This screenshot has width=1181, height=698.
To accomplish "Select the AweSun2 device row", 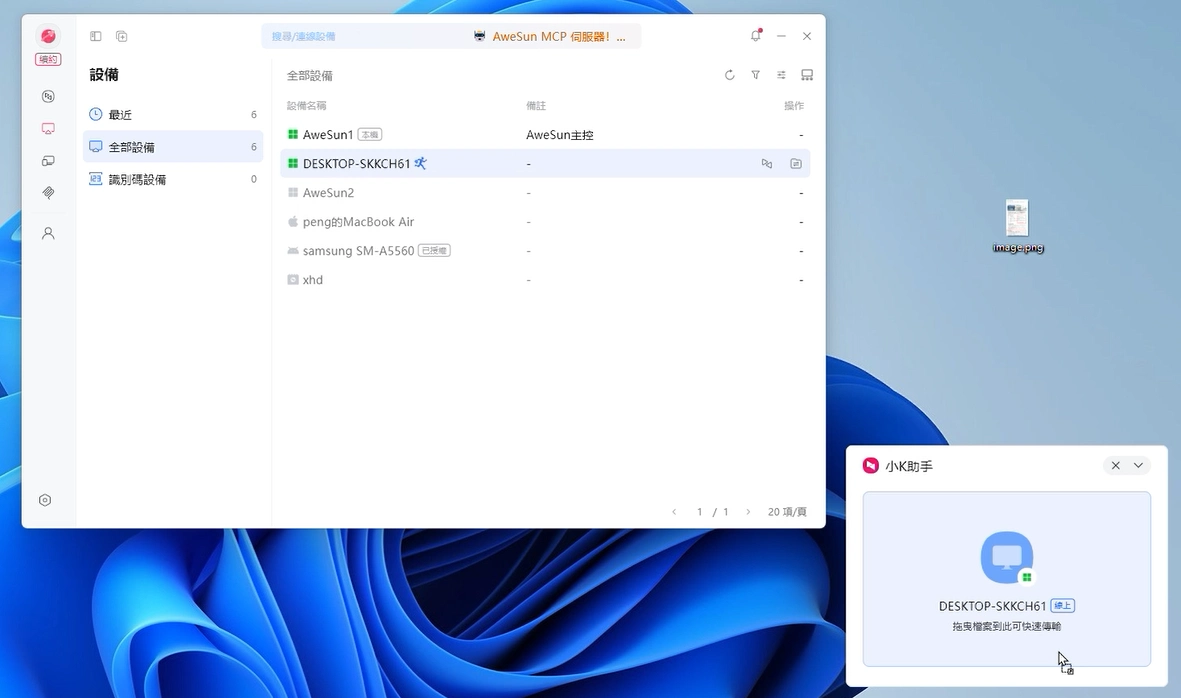I will pyautogui.click(x=545, y=193).
